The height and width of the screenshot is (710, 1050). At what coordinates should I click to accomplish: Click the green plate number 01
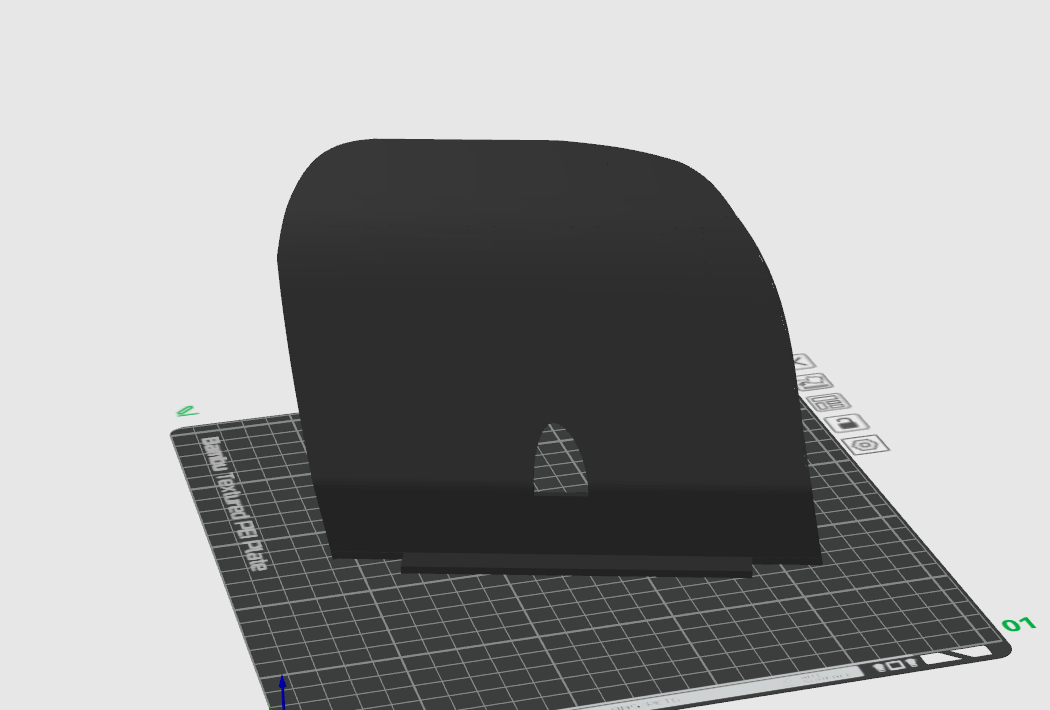[1018, 625]
